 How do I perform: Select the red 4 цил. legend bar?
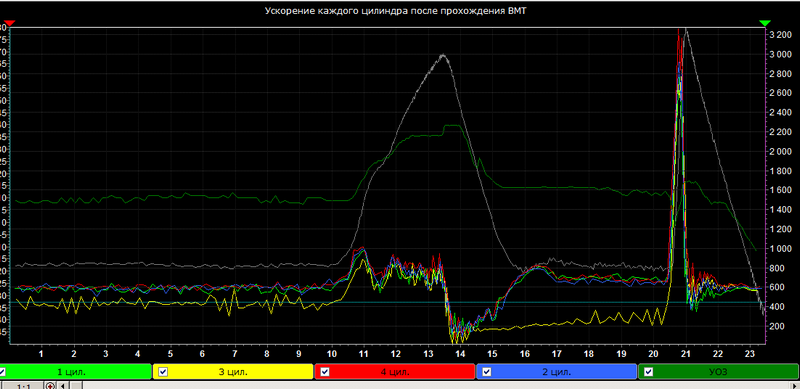[x=395, y=372]
